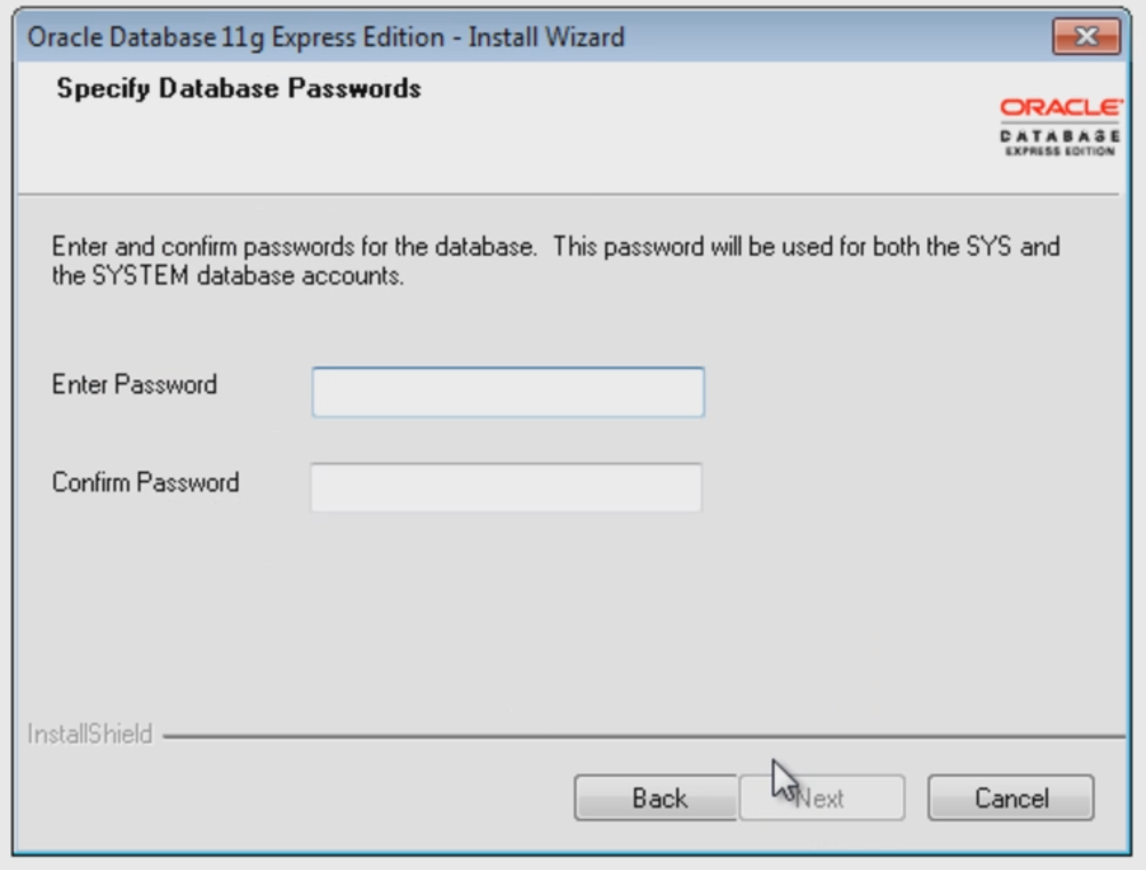The image size is (1146, 870).
Task: Focus the Confirm Password text box
Action: point(506,488)
